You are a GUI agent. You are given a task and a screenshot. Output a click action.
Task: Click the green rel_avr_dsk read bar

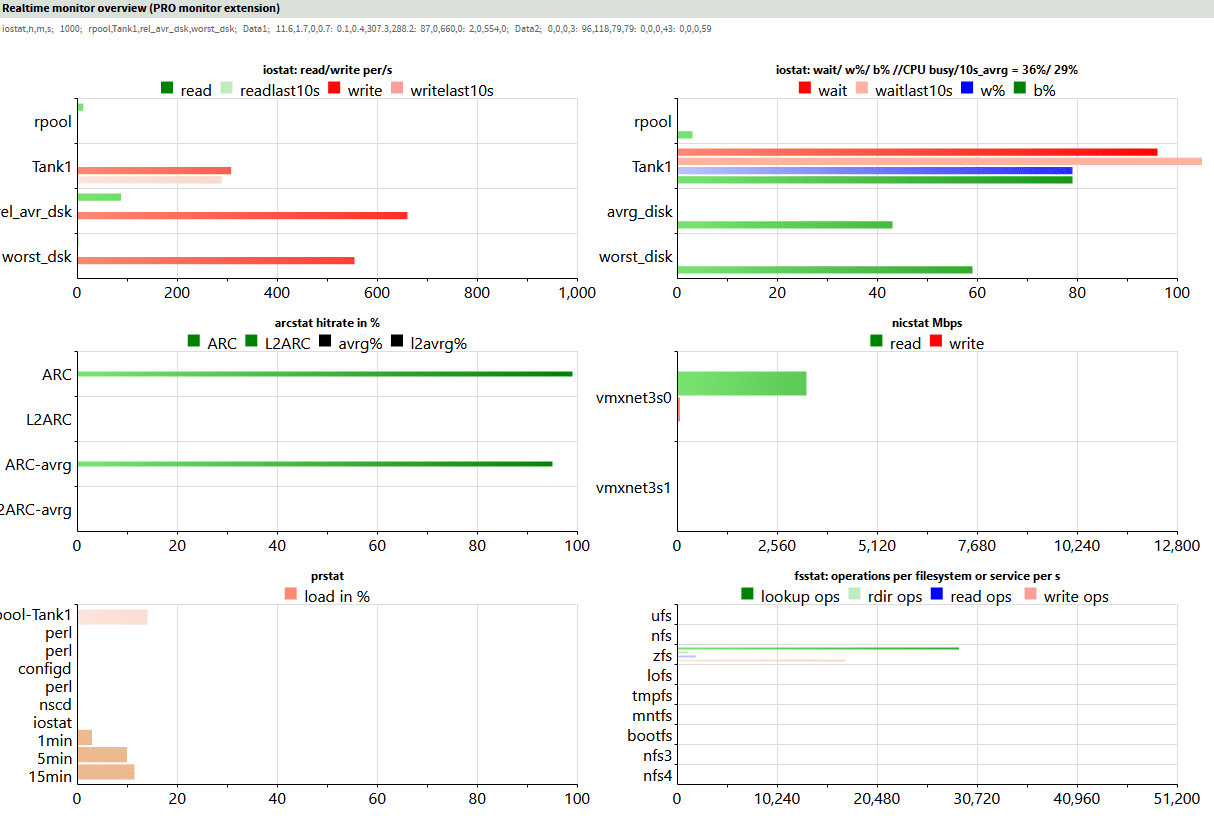pos(99,197)
